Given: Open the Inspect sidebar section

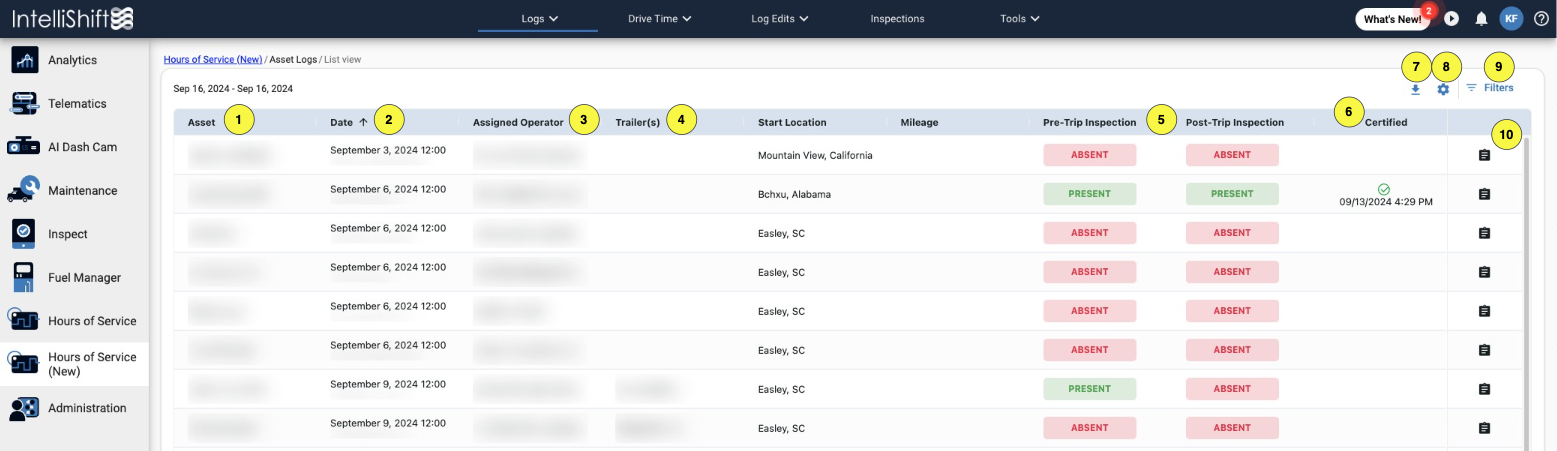Looking at the screenshot, I should pyautogui.click(x=74, y=234).
